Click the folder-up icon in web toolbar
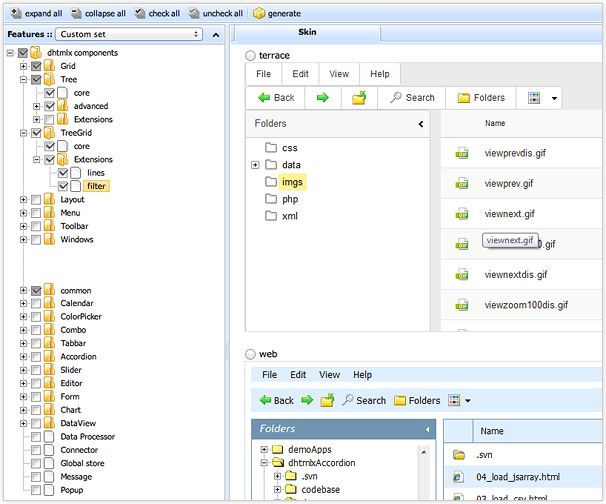Viewport: 606px width, 504px height. 327,400
